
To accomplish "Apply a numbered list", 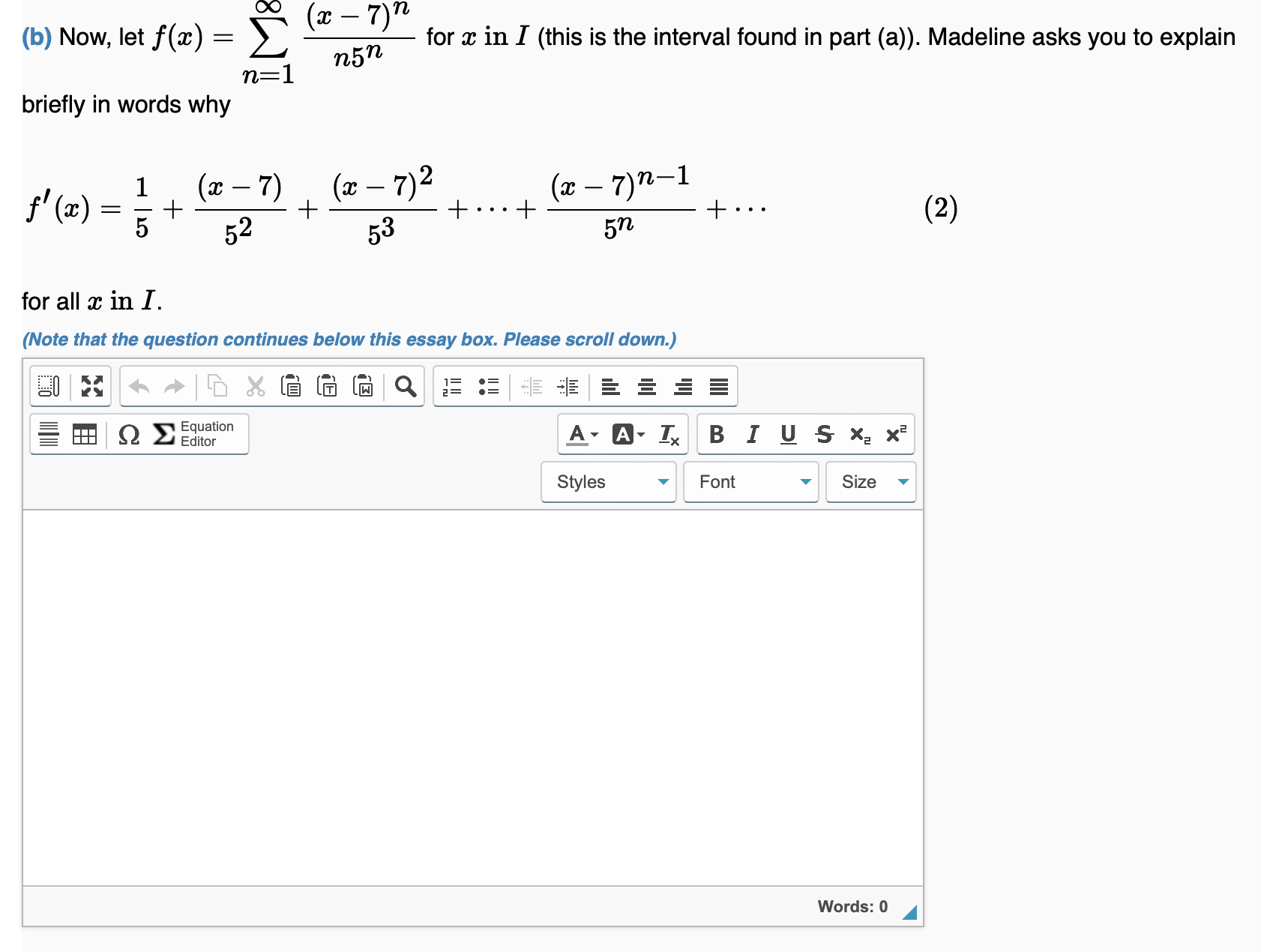I will pyautogui.click(x=452, y=387).
